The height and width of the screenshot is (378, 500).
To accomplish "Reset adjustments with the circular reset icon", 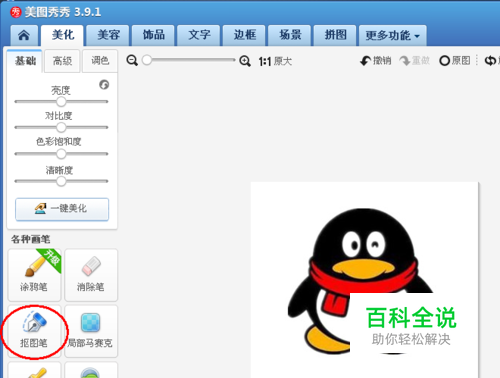I will 104,85.
